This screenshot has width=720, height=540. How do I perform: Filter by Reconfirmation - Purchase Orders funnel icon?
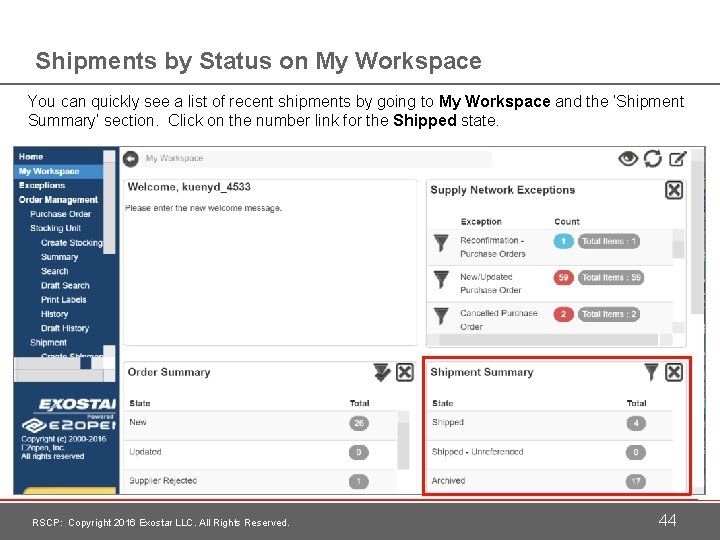click(441, 243)
